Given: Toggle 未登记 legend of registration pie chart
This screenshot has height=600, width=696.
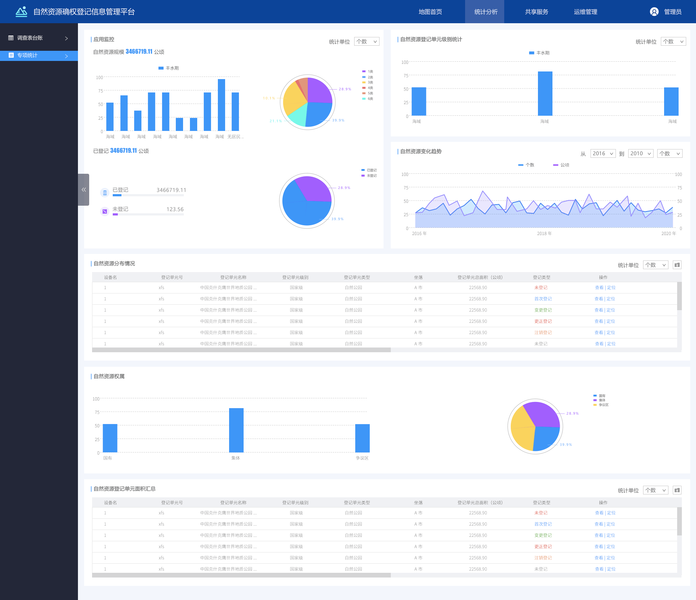Looking at the screenshot, I should pos(369,176).
